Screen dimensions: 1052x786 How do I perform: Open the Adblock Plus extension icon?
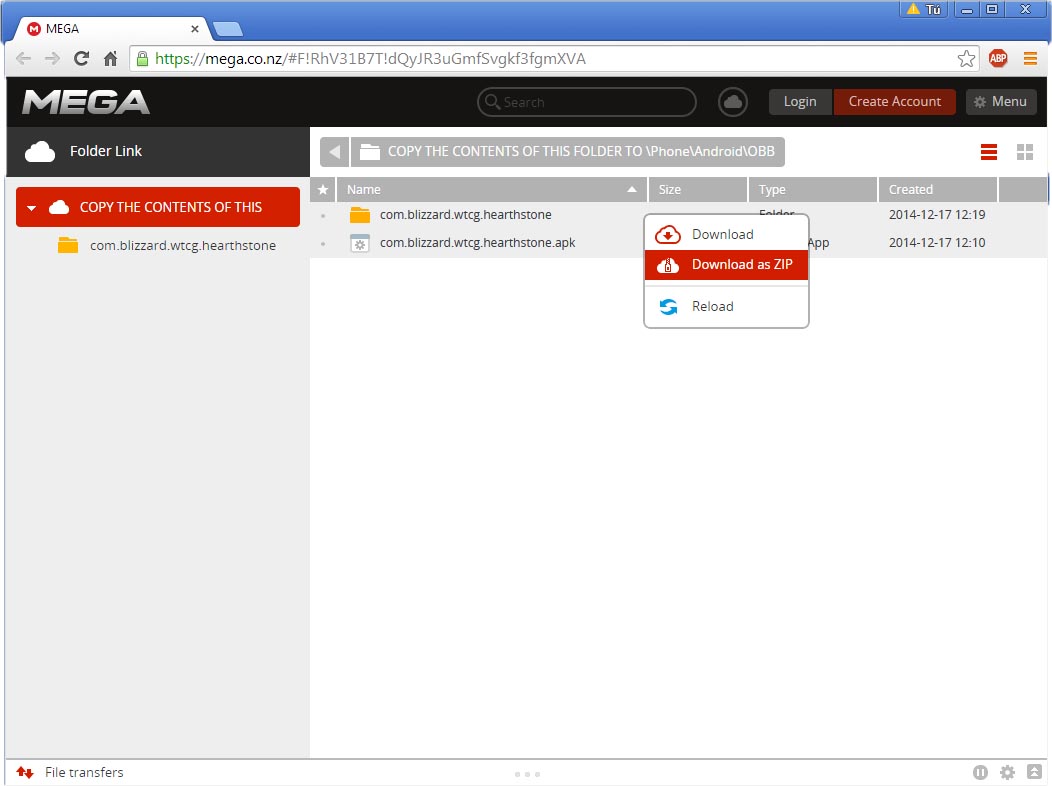(998, 58)
